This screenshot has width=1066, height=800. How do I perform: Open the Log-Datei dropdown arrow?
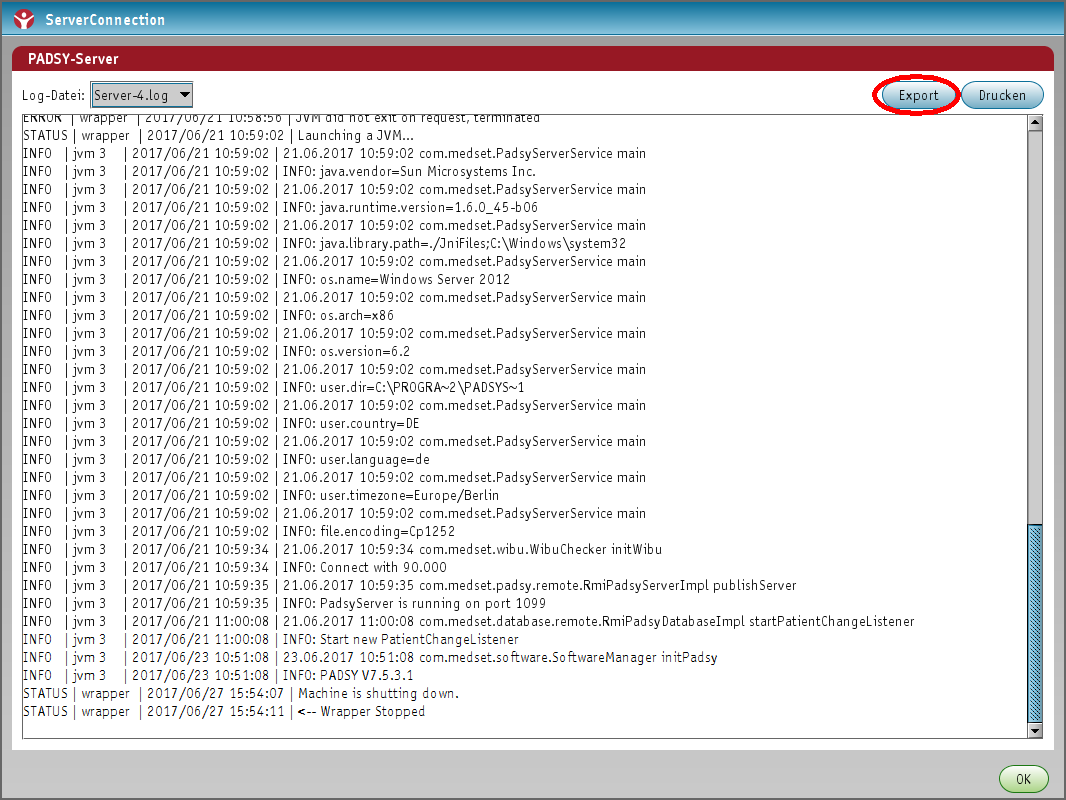(x=183, y=95)
